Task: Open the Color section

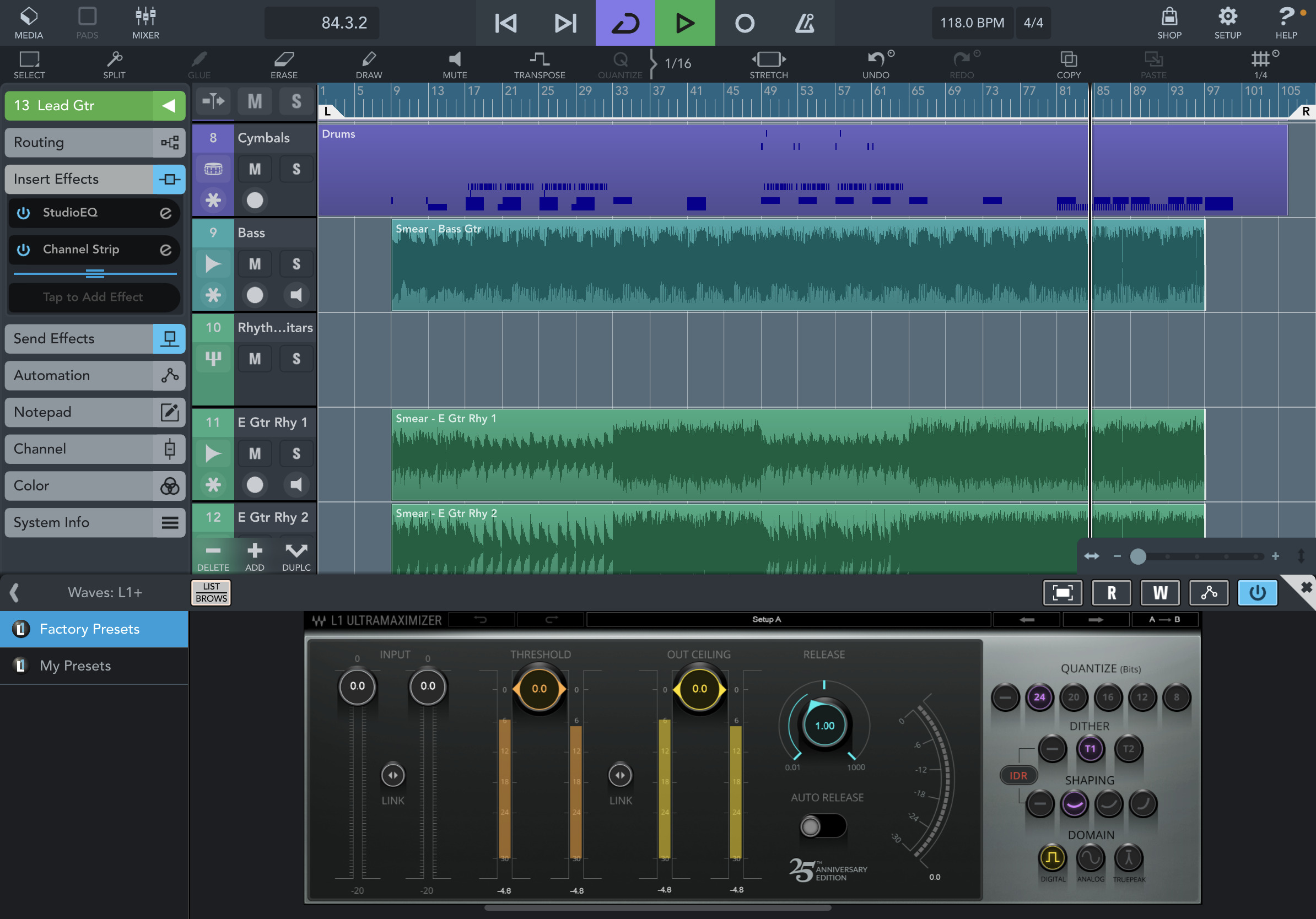Action: coord(95,485)
